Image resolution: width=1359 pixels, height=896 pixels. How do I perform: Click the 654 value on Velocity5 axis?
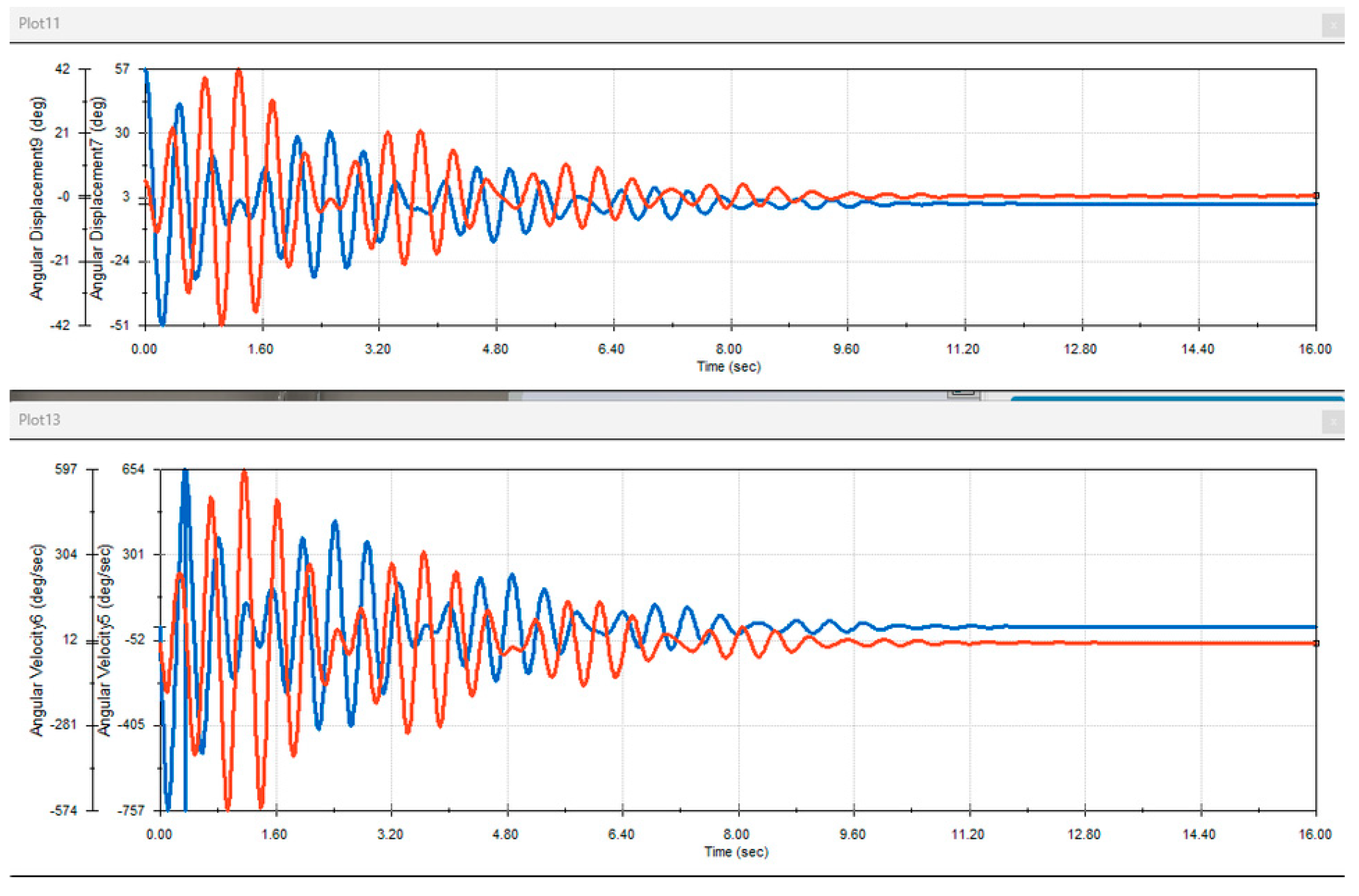[133, 470]
